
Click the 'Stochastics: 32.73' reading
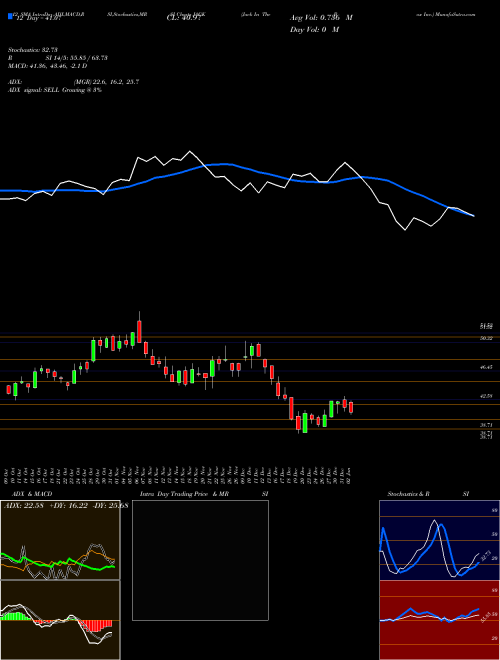pyautogui.click(x=32, y=50)
